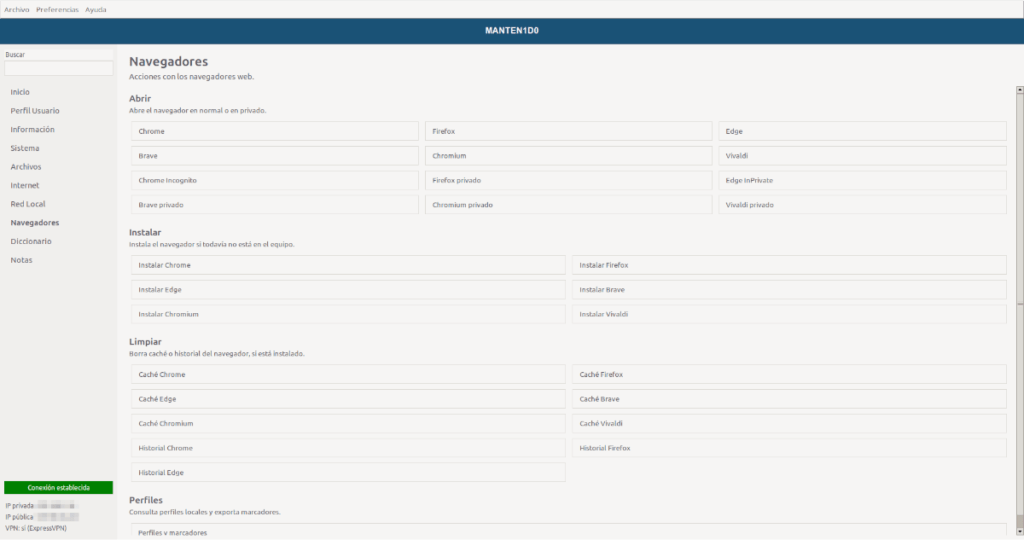Open Brave privado

click(274, 205)
